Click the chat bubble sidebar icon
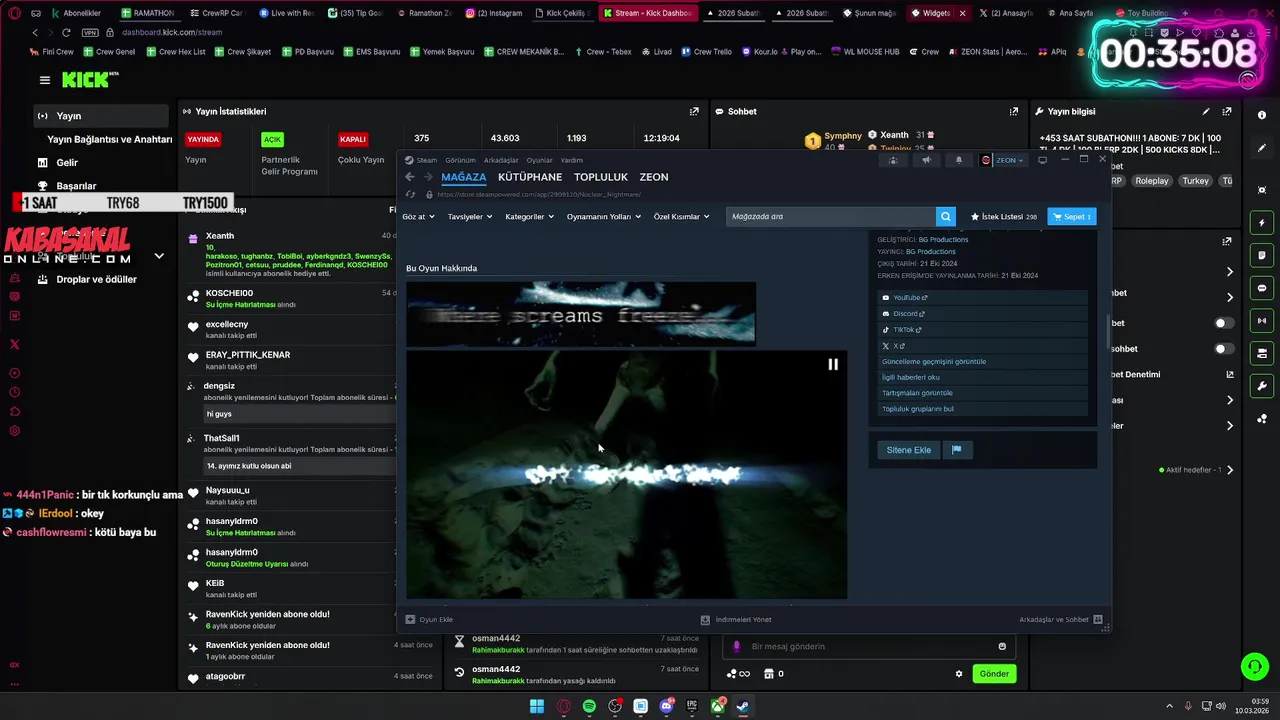 pos(1262,288)
